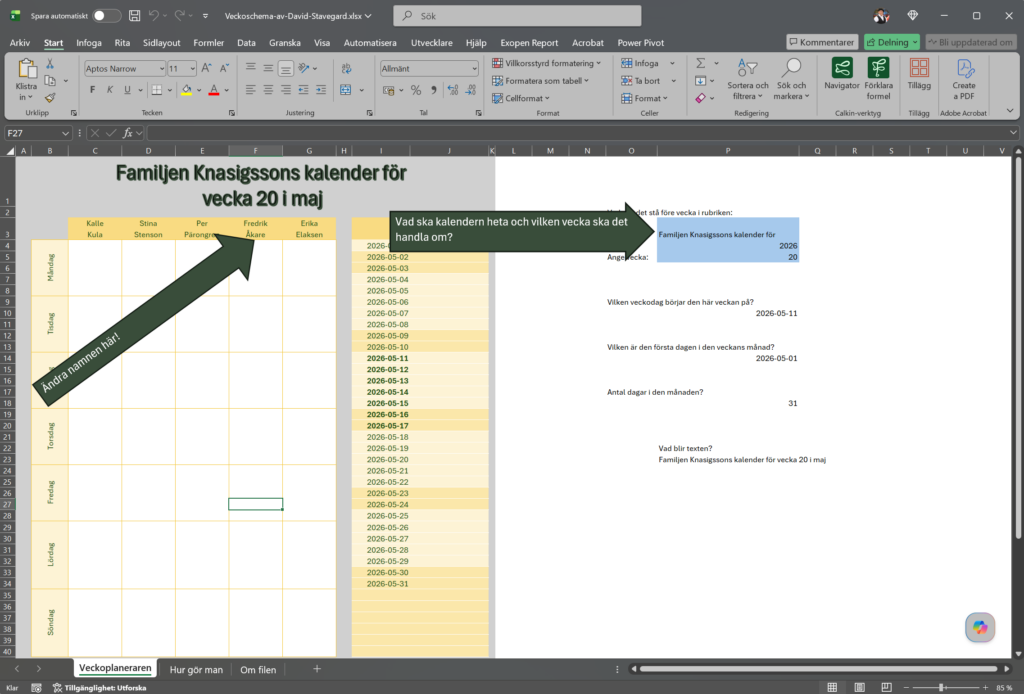Click the Save disk icon in title bar
The height and width of the screenshot is (694, 1024).
click(x=135, y=16)
